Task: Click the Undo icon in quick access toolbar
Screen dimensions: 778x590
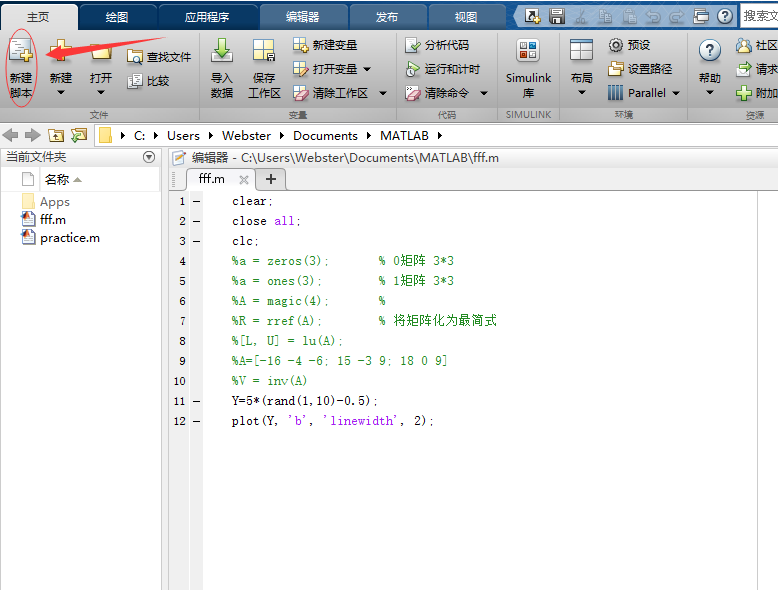Action: point(653,17)
